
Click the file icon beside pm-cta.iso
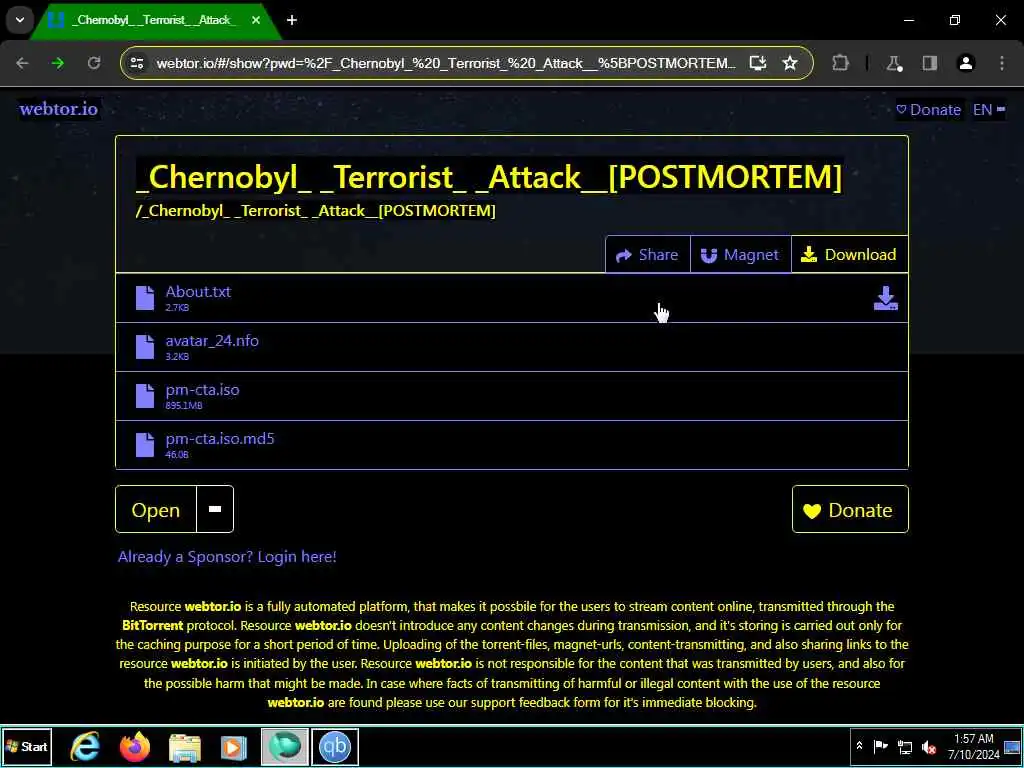pos(145,396)
